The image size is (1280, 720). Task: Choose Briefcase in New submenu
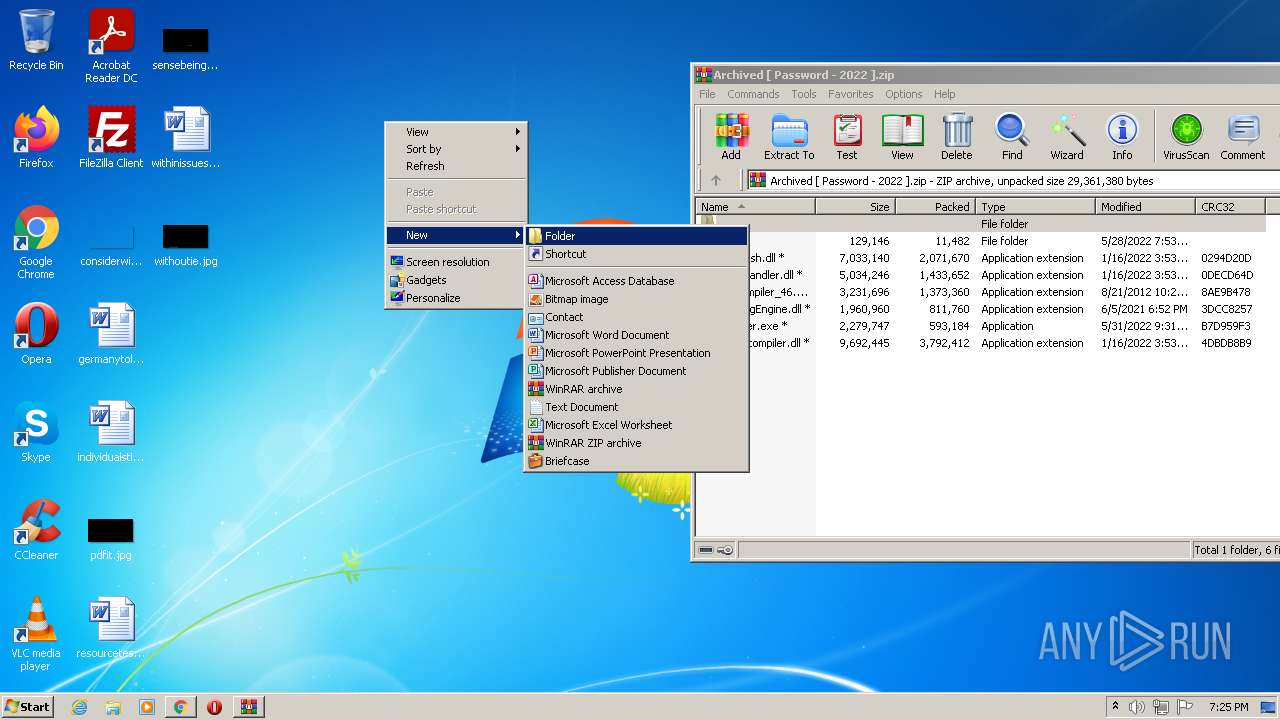tap(637, 461)
